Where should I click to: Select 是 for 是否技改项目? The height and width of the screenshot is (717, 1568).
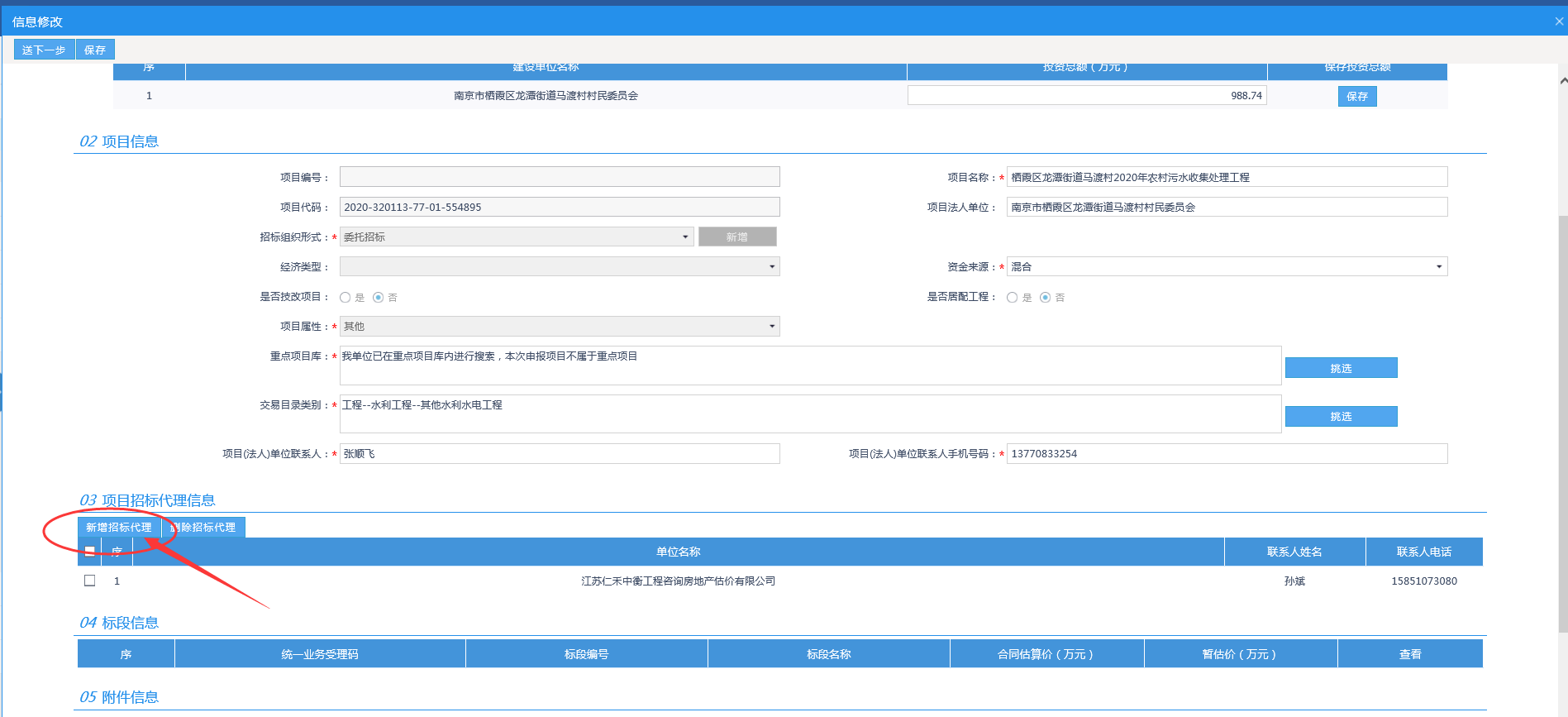tap(346, 298)
